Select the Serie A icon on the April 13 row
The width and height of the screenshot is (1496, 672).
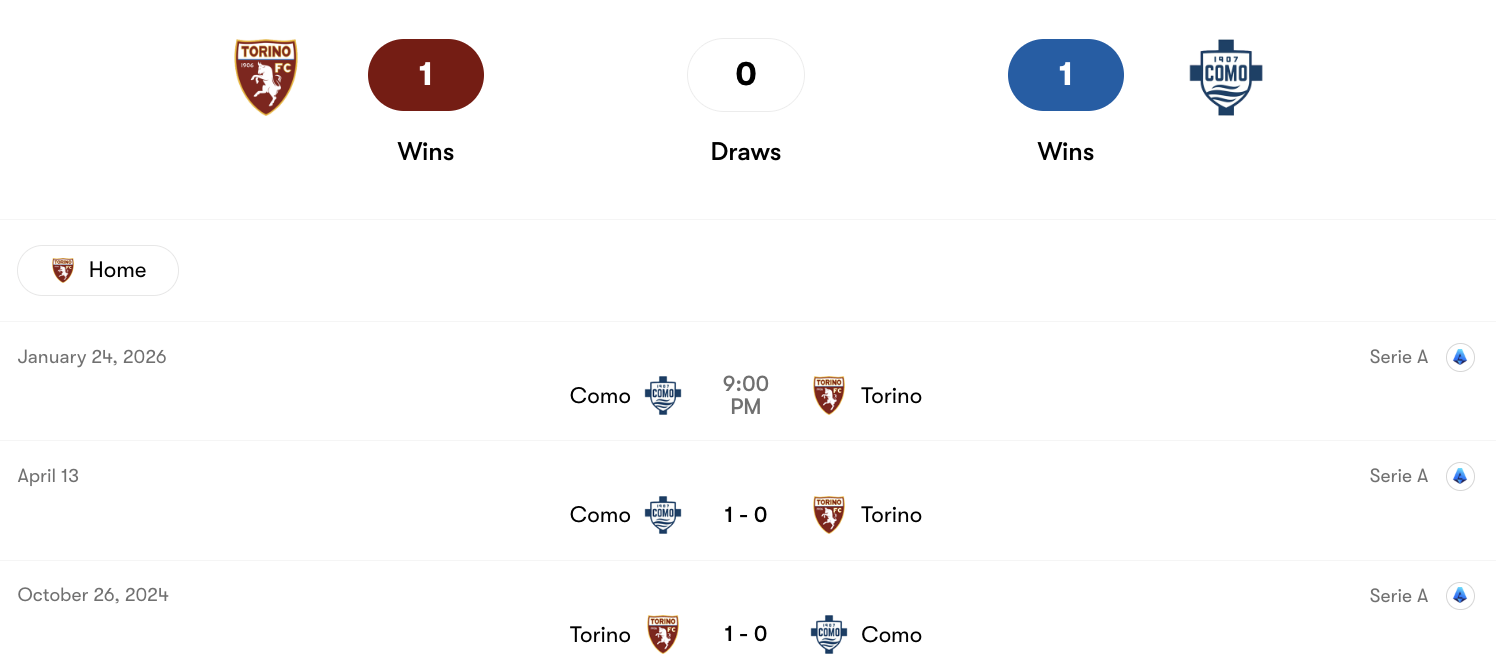[1460, 476]
